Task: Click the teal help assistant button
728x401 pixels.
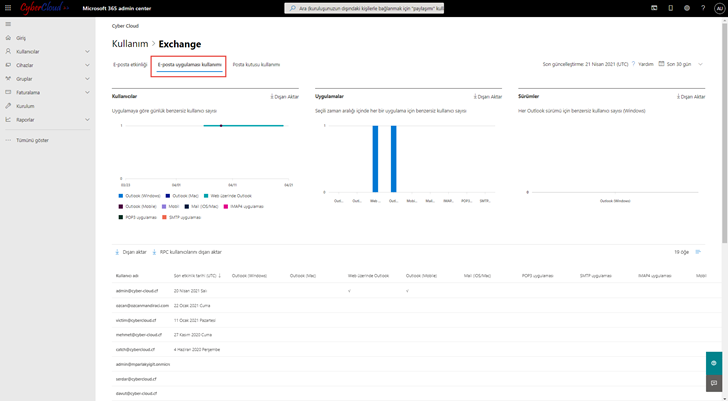Action: (714, 363)
